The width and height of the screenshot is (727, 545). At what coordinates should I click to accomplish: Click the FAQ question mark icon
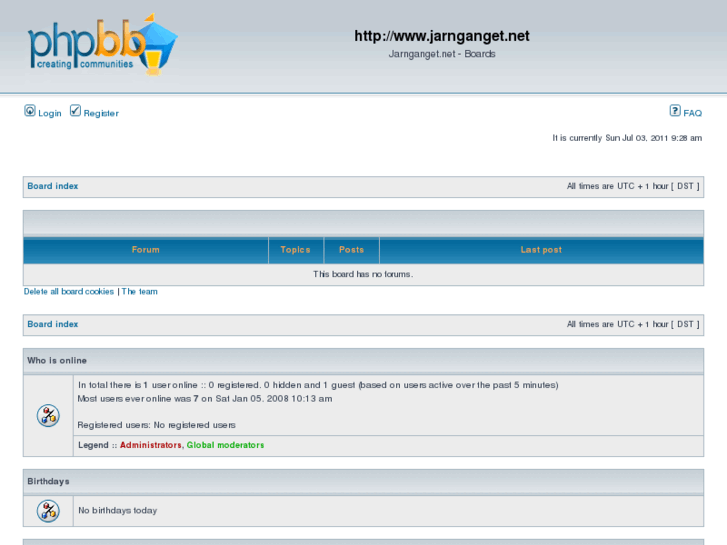click(x=675, y=111)
